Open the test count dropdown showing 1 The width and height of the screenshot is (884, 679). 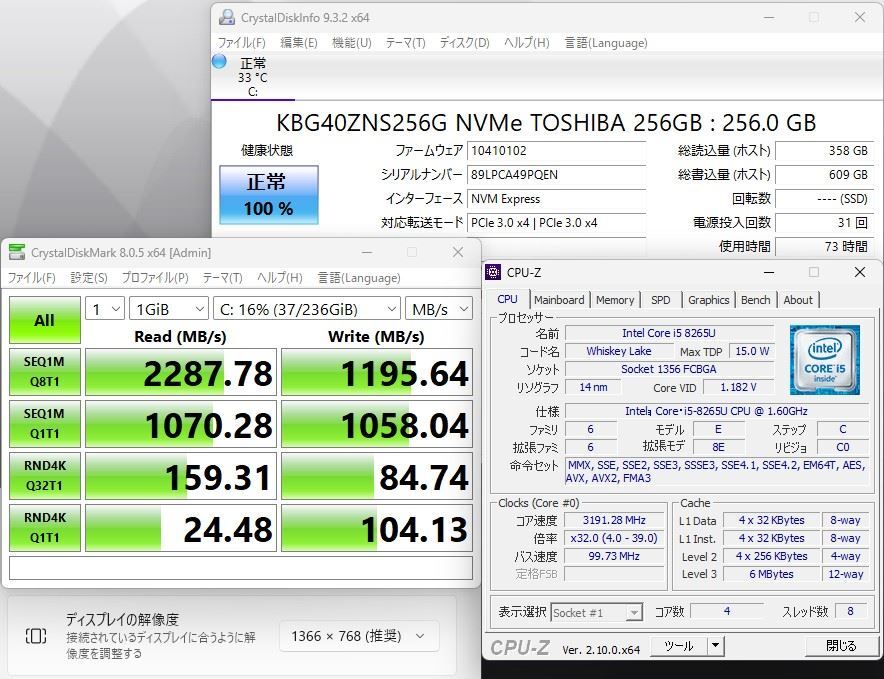coord(105,309)
